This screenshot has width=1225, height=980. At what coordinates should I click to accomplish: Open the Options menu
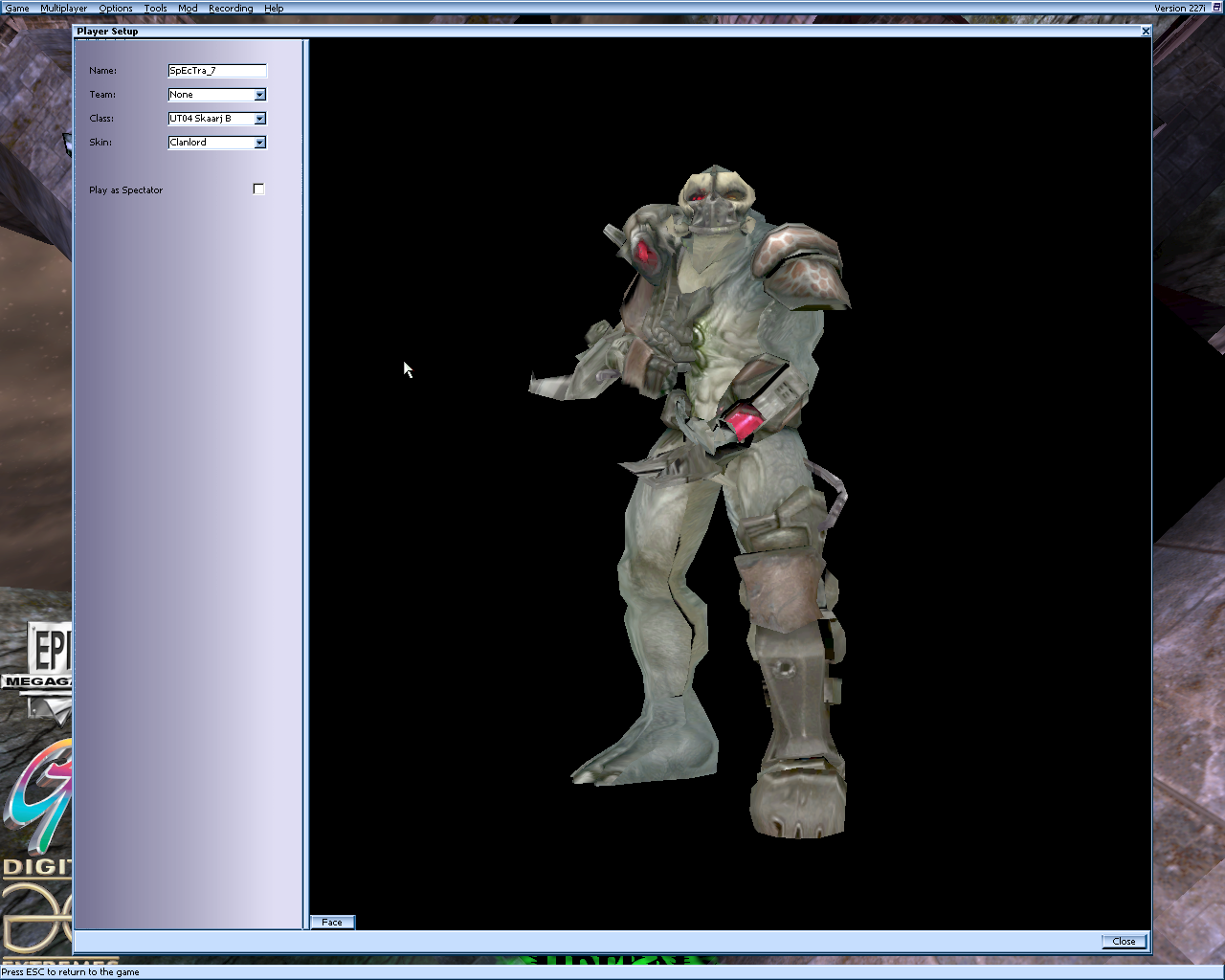[116, 8]
